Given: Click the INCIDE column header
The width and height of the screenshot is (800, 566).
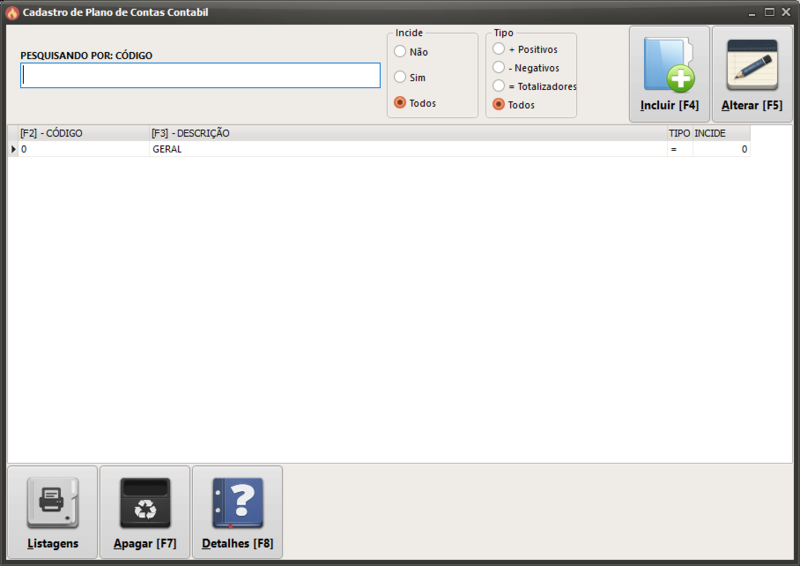Looking at the screenshot, I should click(x=721, y=133).
